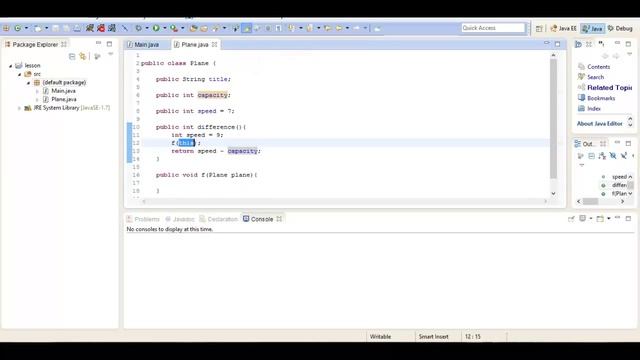Click the editor vertical scrollbar

(x=553, y=119)
